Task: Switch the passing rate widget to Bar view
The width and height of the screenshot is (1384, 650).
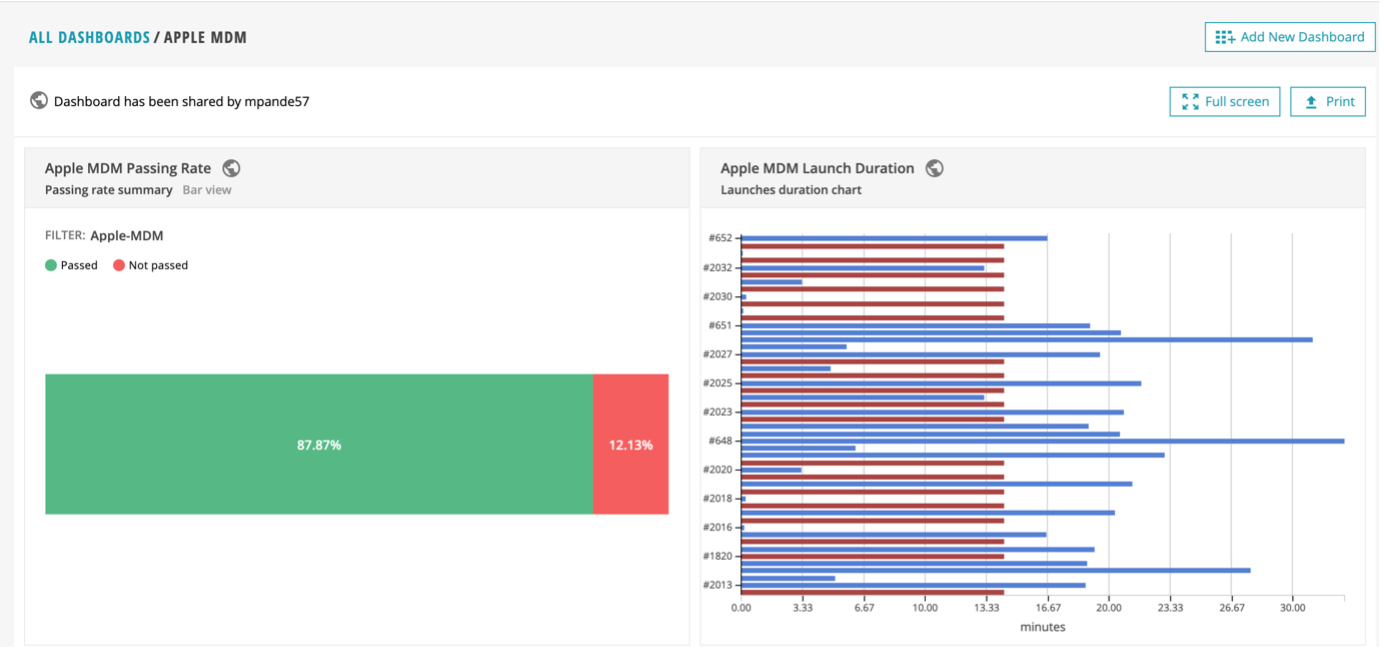Action: coord(208,189)
